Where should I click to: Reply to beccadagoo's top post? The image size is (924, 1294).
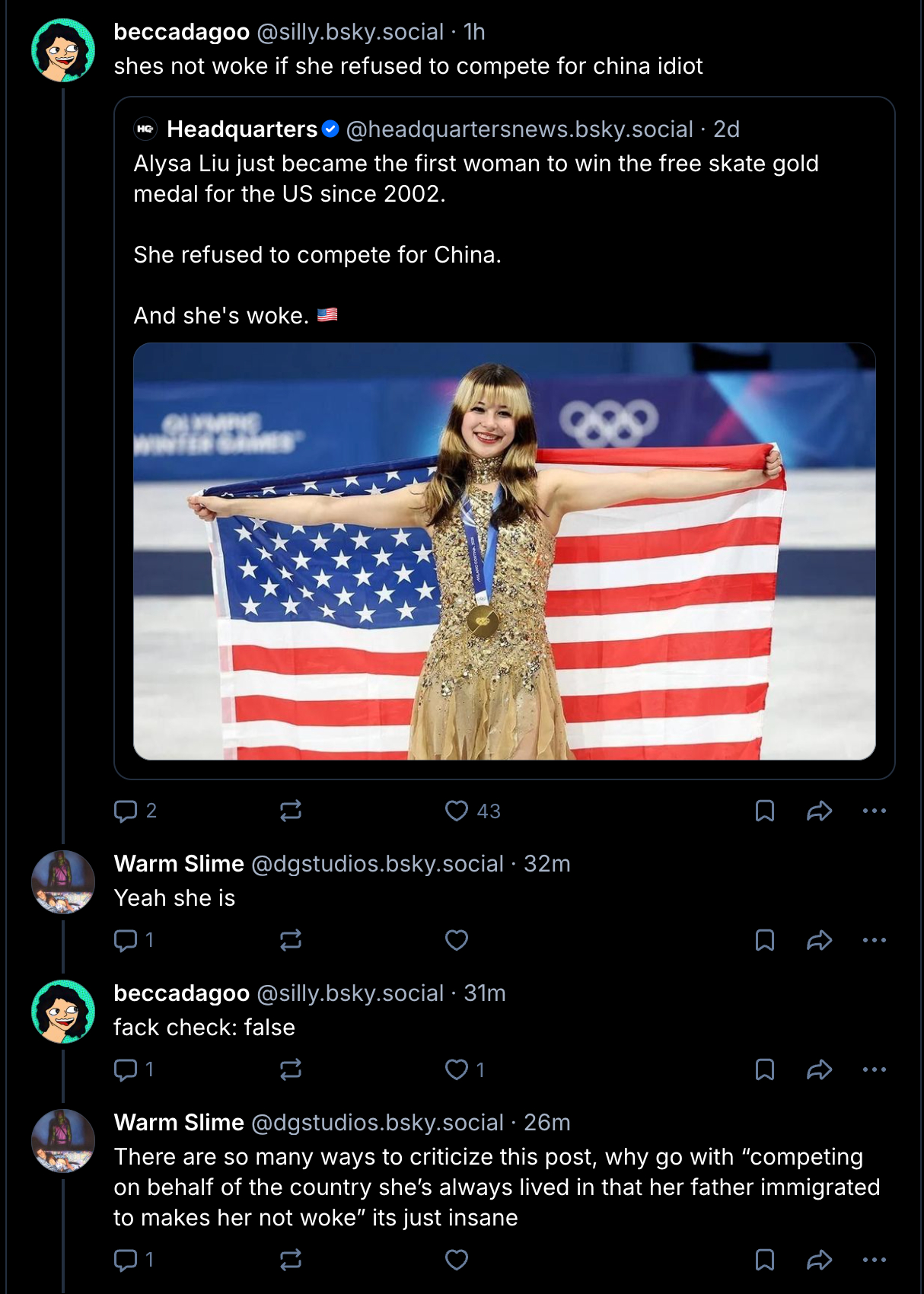pos(125,811)
